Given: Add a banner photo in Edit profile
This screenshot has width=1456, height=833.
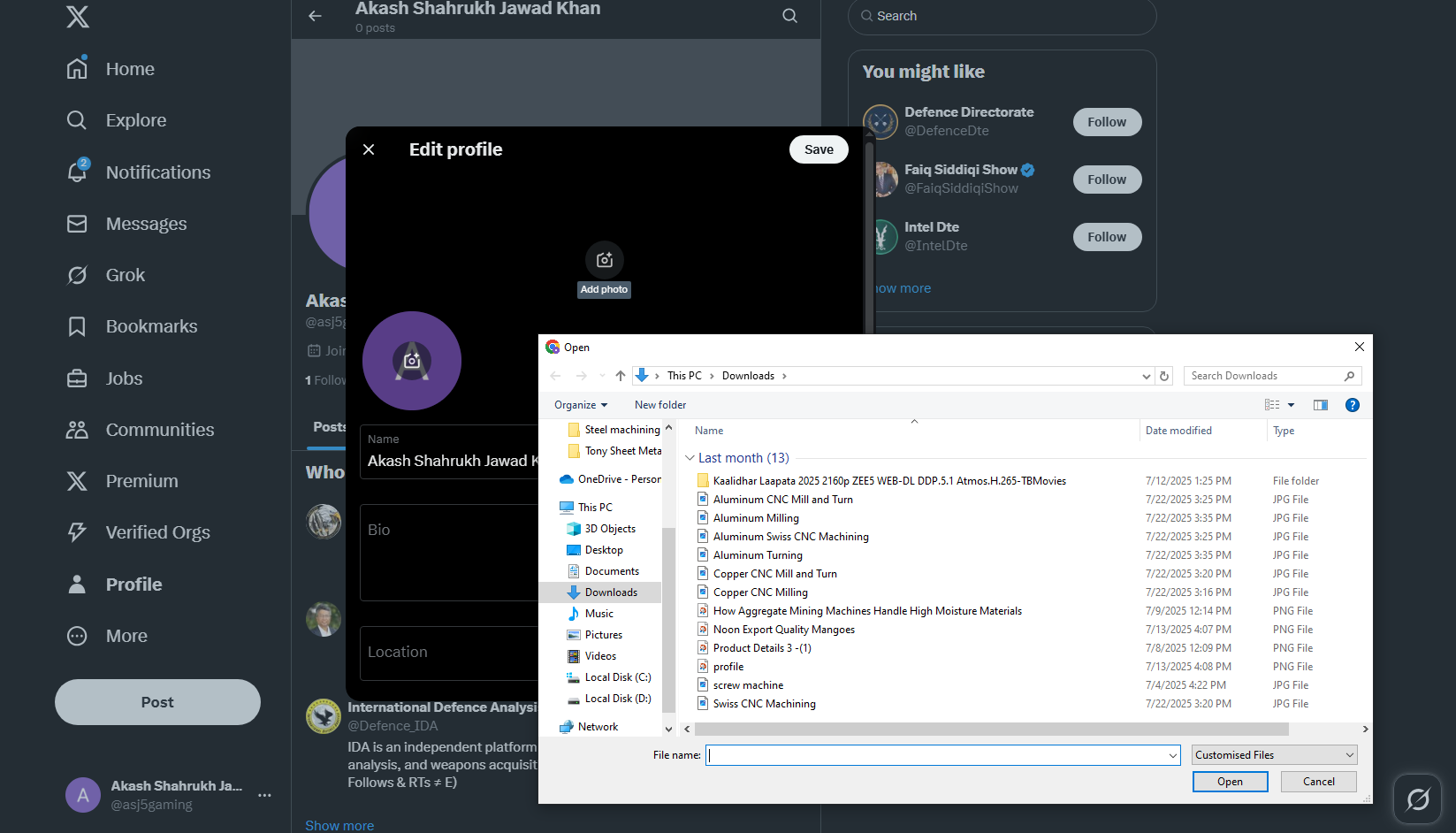Looking at the screenshot, I should (x=605, y=260).
